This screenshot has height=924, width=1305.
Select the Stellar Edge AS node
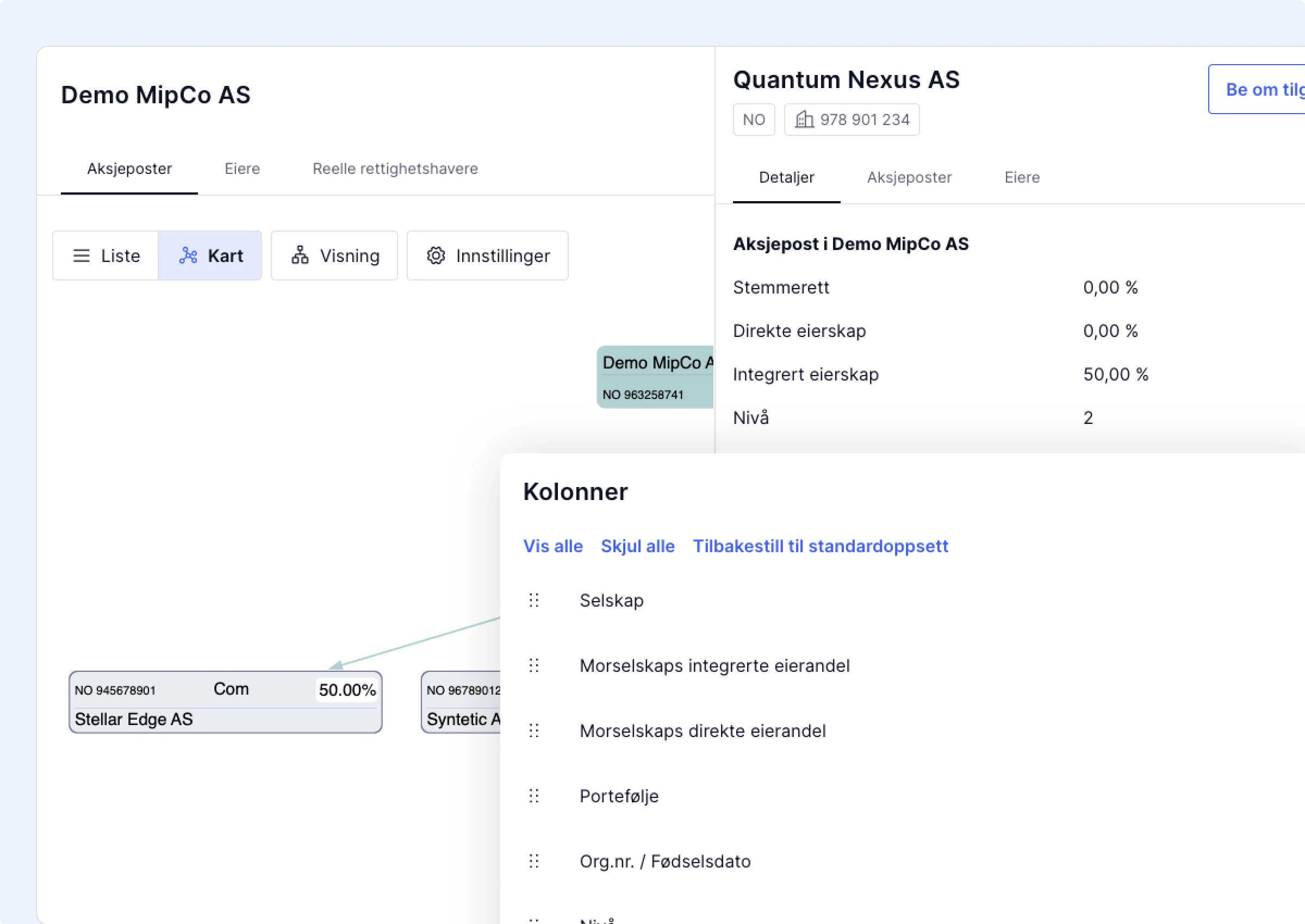(225, 702)
